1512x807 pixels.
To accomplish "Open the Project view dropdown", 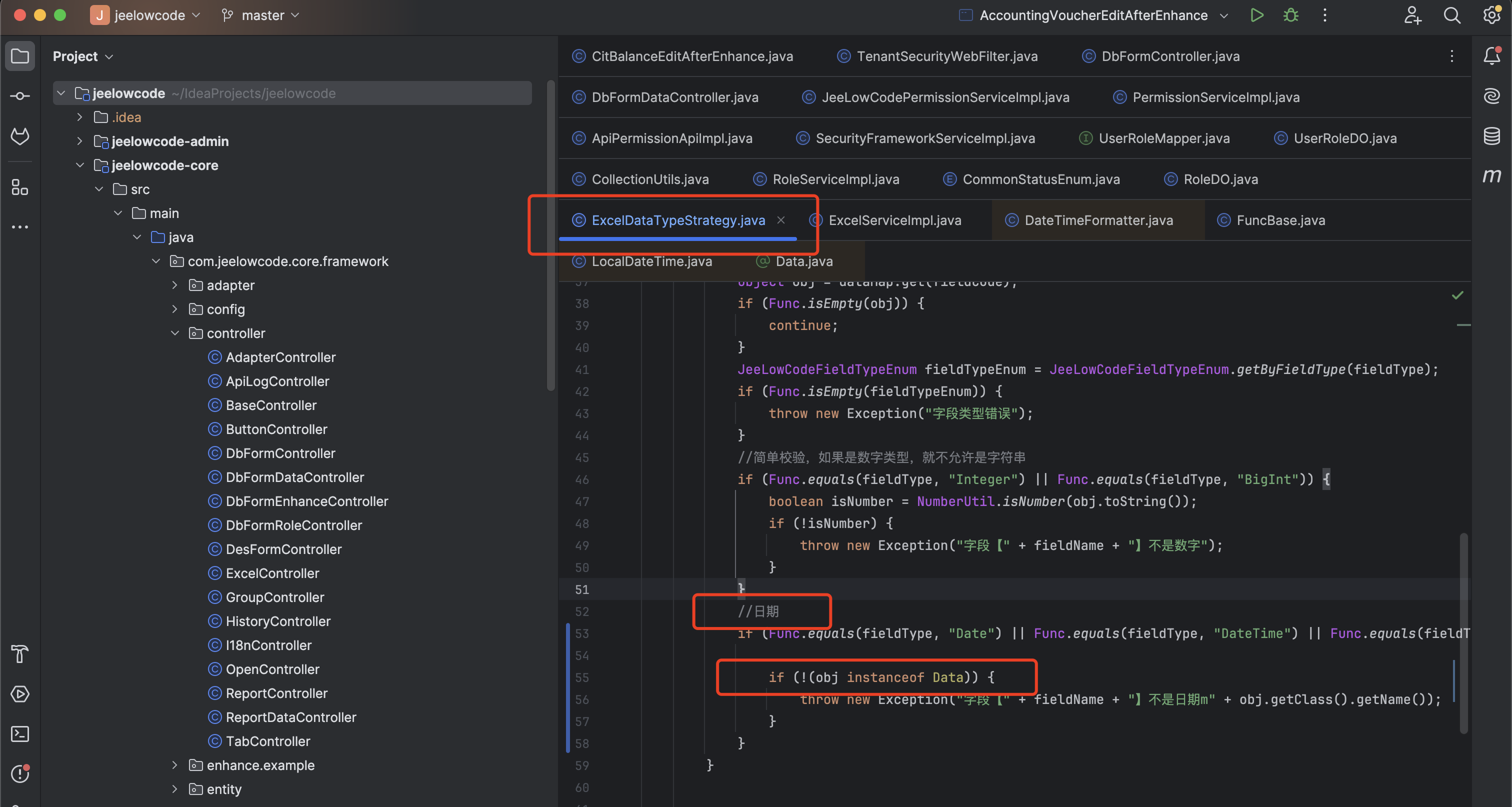I will pos(83,56).
